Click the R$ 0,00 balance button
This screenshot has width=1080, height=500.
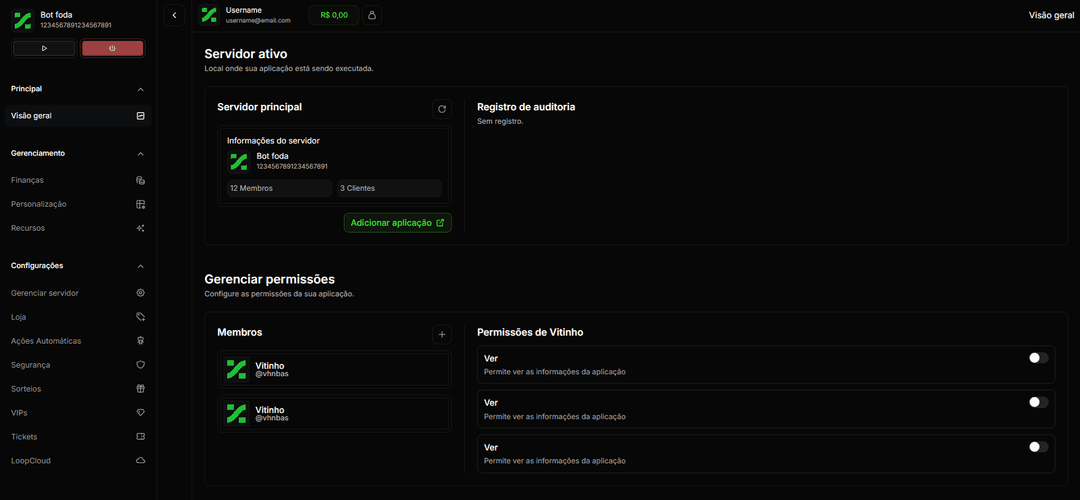tap(334, 15)
